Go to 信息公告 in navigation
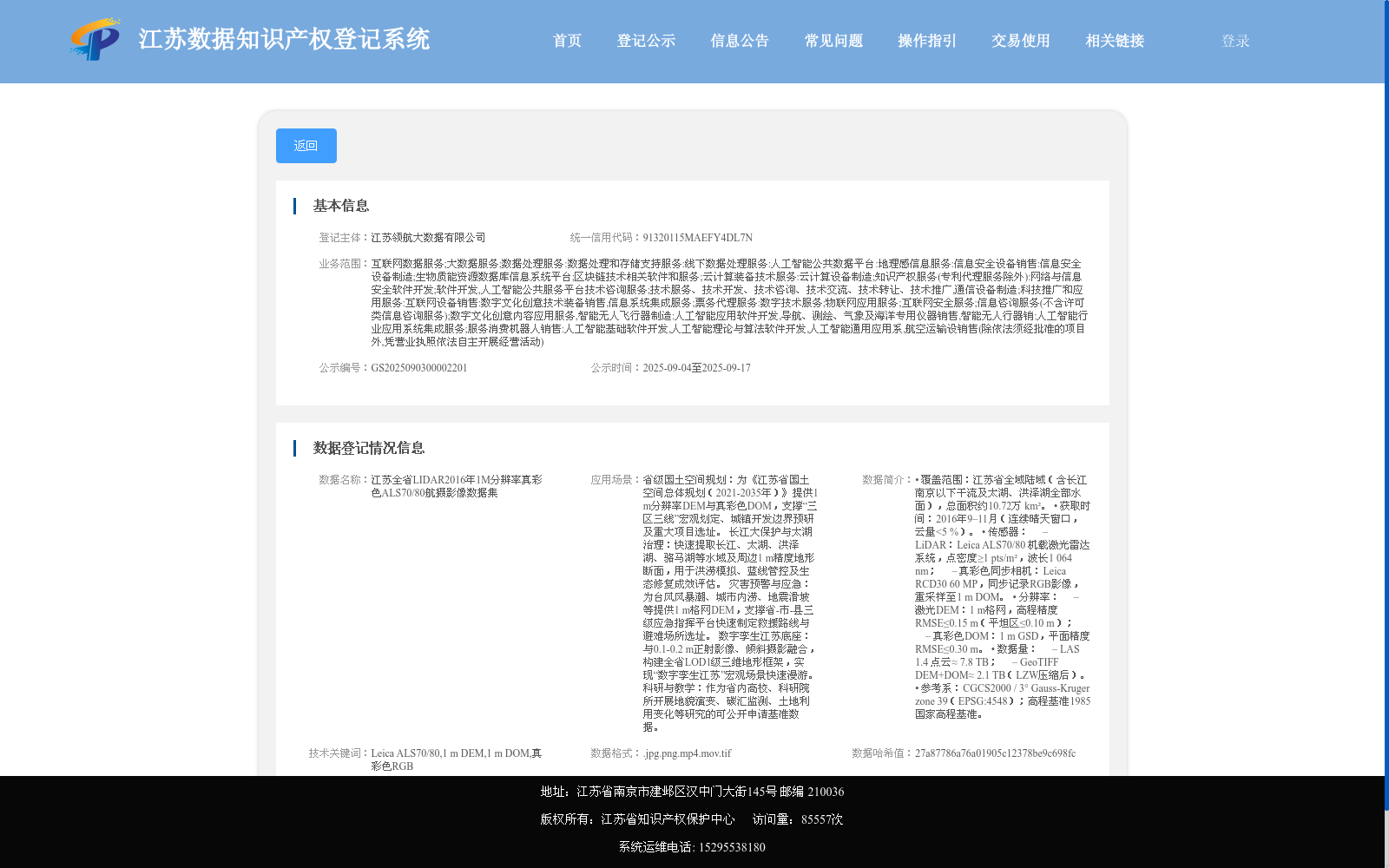The height and width of the screenshot is (868, 1389). tap(740, 41)
